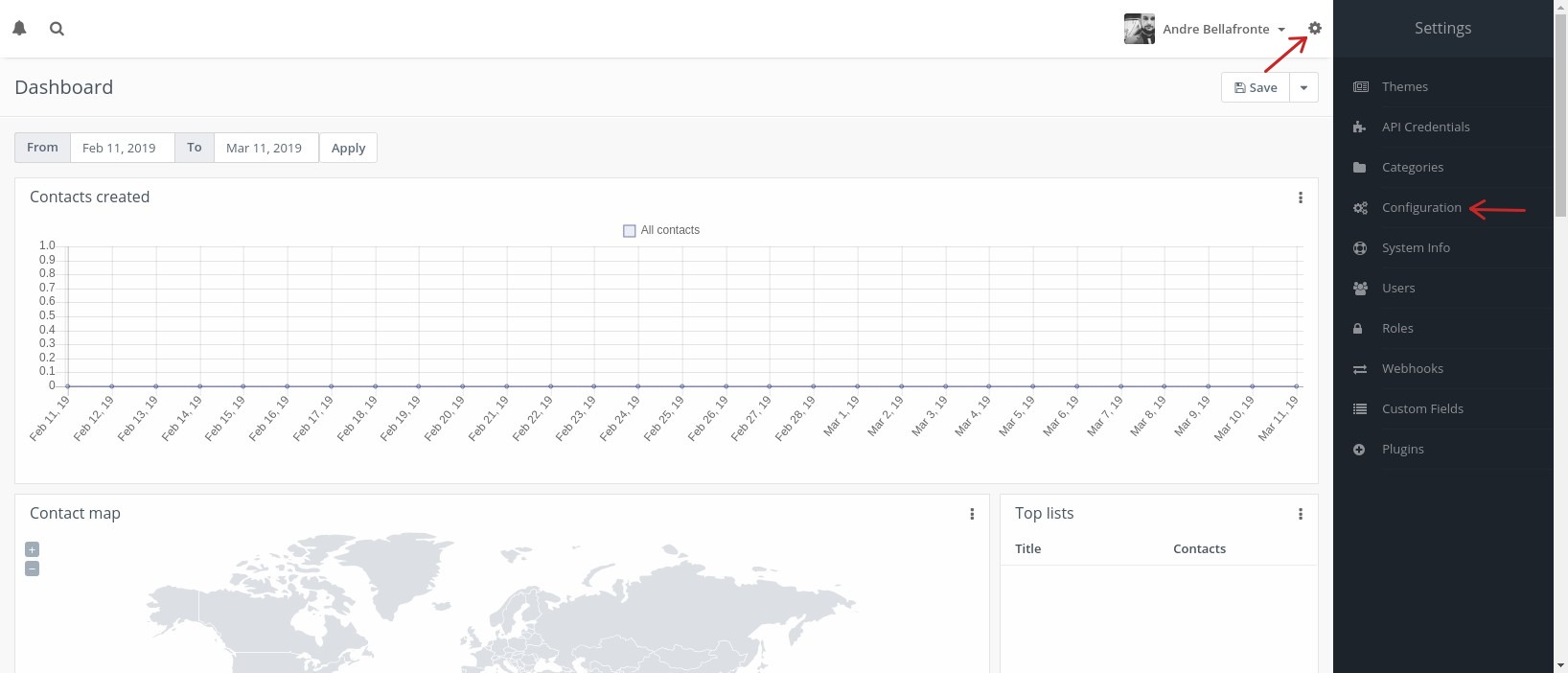Open Webhooks in the Settings sidebar
Image resolution: width=1568 pixels, height=673 pixels.
point(1412,369)
